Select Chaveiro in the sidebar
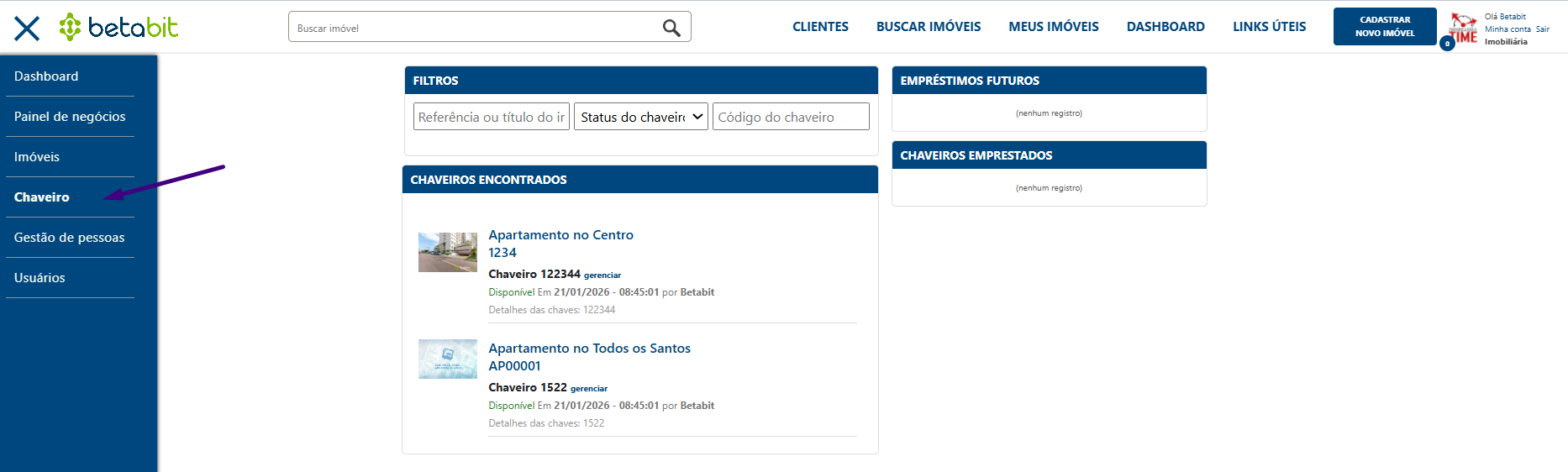This screenshot has height=472, width=1568. 42,197
